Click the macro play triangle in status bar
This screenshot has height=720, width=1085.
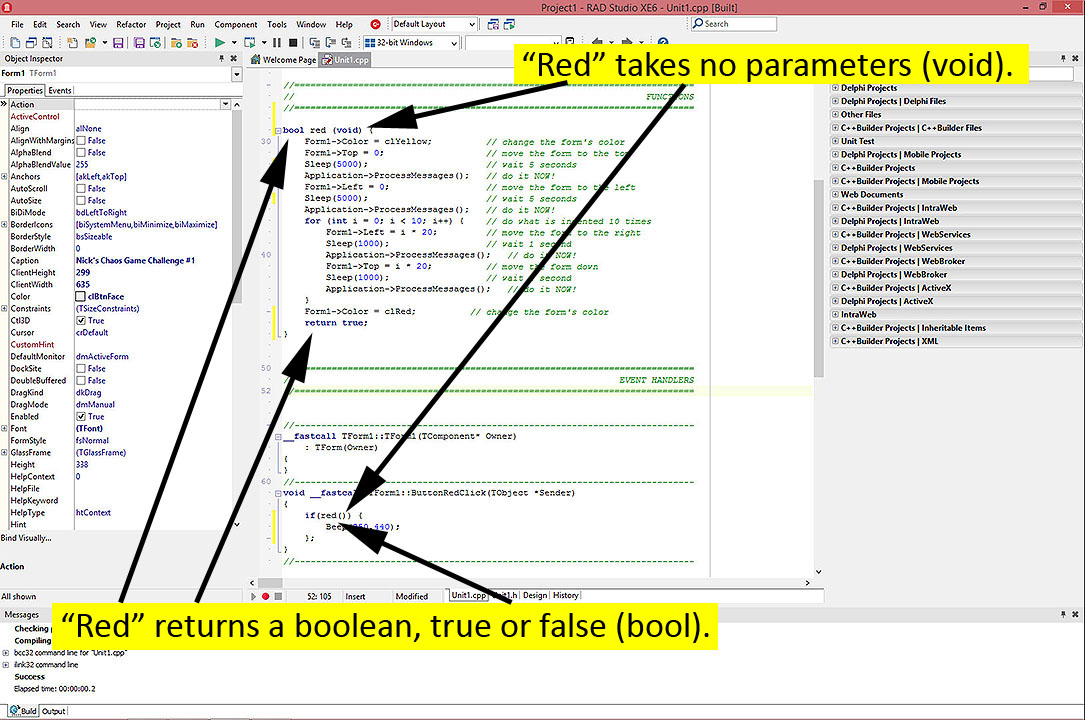tap(253, 596)
